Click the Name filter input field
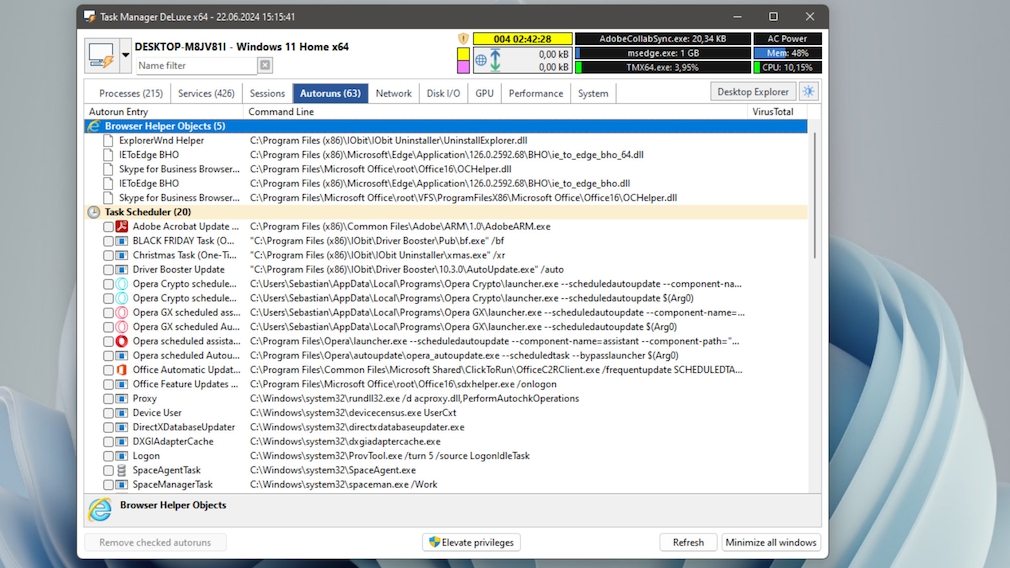The height and width of the screenshot is (568, 1010). [196, 66]
